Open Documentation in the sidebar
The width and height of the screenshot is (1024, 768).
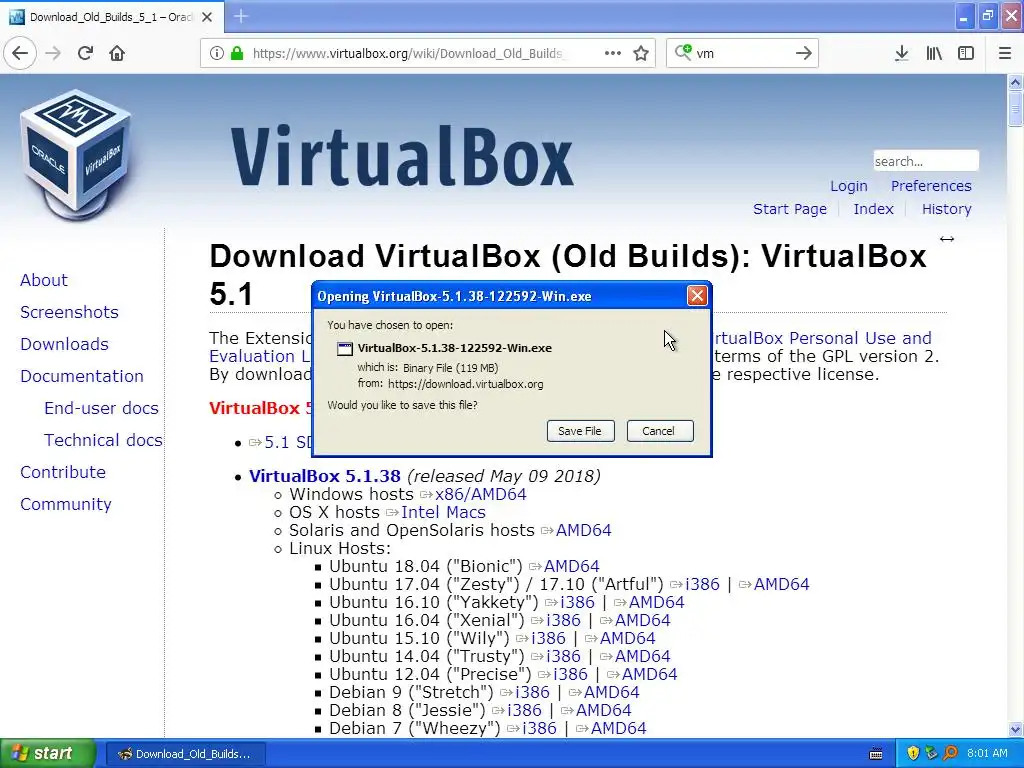[x=82, y=376]
